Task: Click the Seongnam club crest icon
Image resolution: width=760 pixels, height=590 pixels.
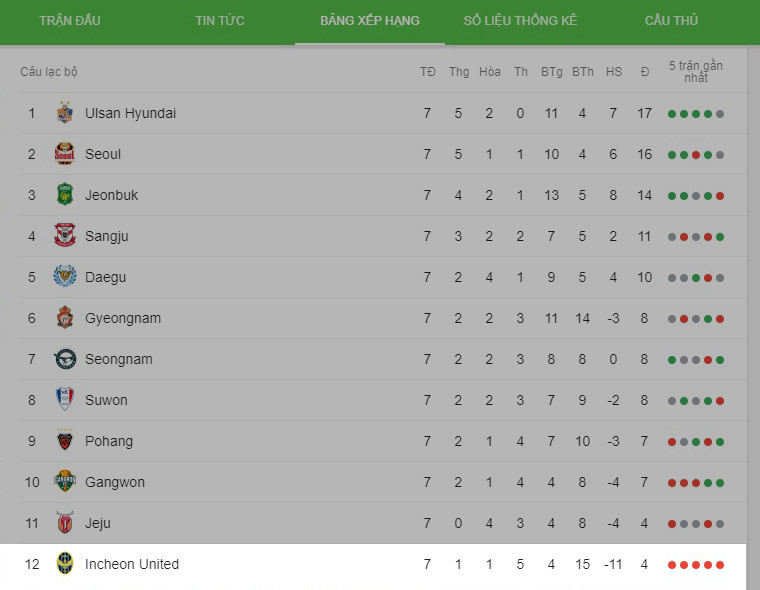Action: [x=65, y=359]
